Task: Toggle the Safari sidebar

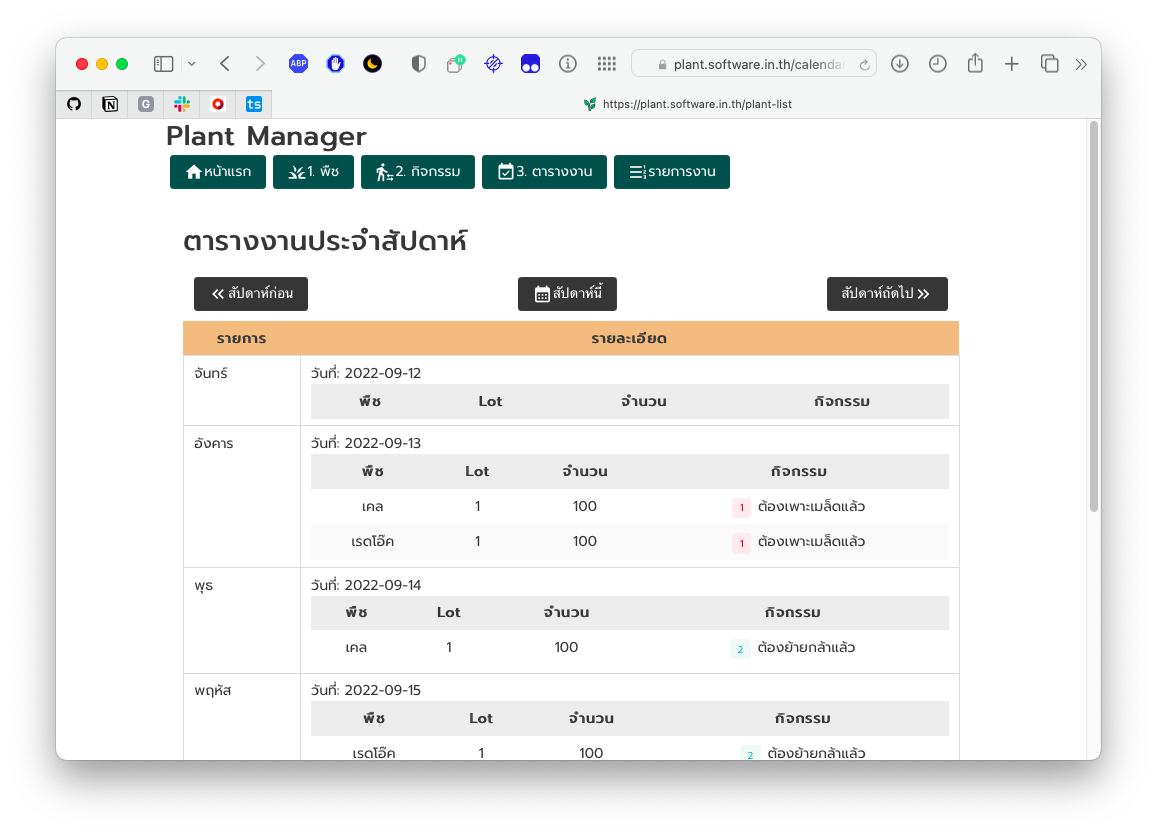Action: coord(163,64)
